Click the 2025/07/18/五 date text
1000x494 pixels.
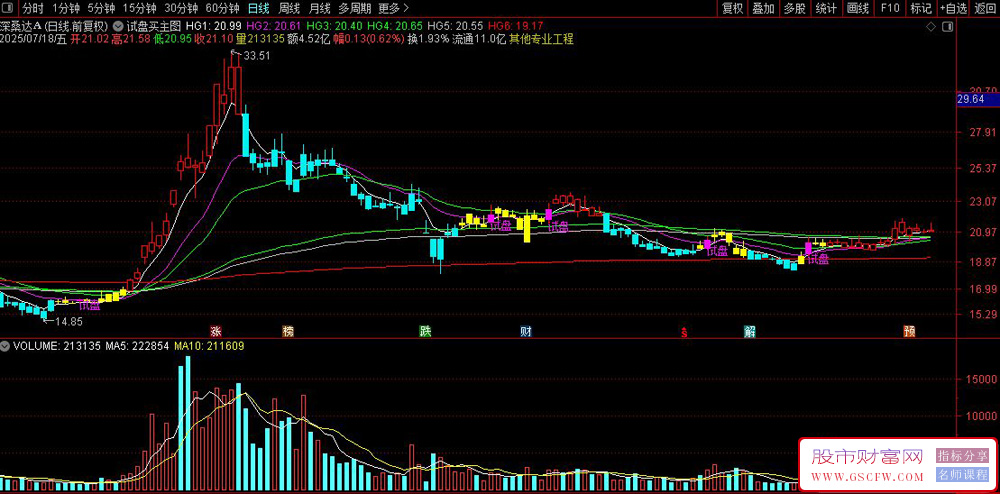pyautogui.click(x=34, y=39)
